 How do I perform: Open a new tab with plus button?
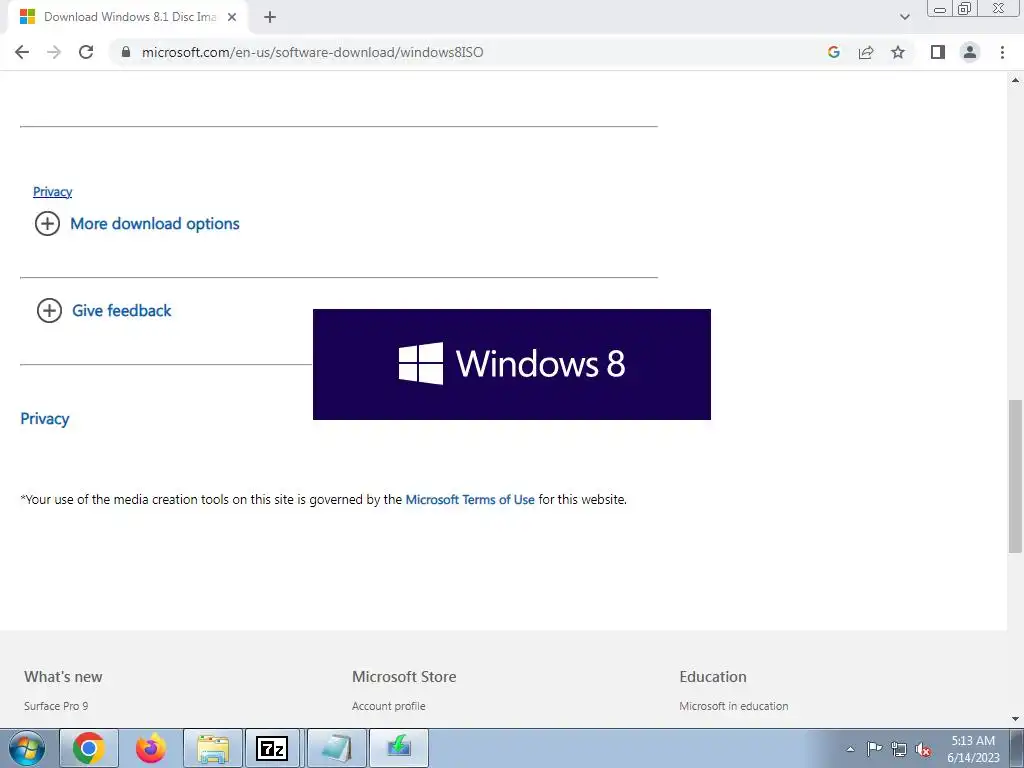coord(270,18)
